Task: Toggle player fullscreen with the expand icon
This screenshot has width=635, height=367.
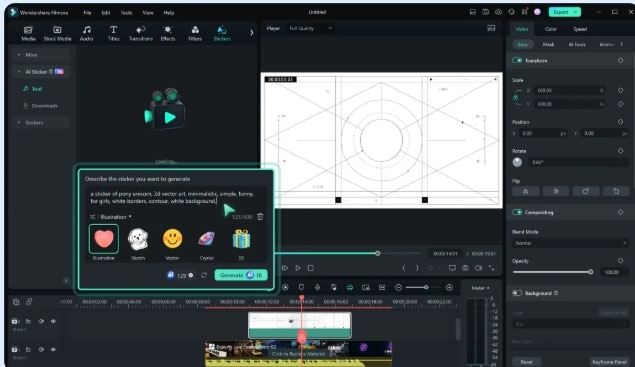Action: click(x=491, y=268)
